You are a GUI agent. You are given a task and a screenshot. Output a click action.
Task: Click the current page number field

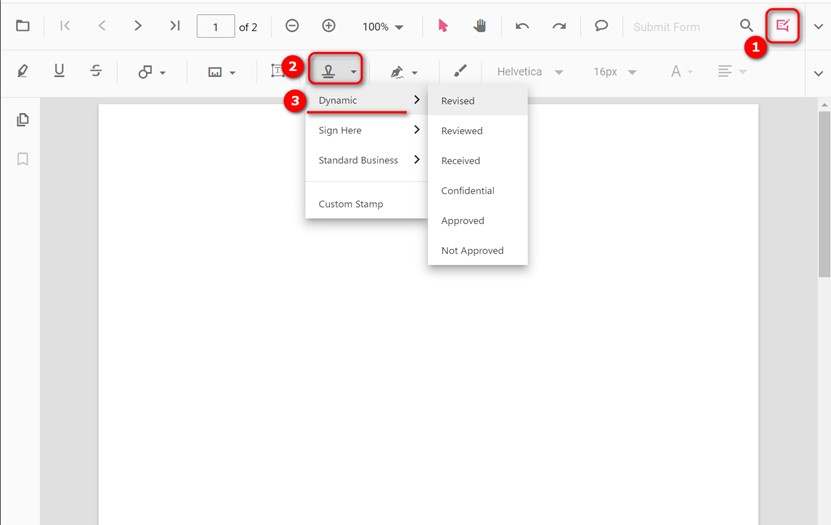click(216, 27)
